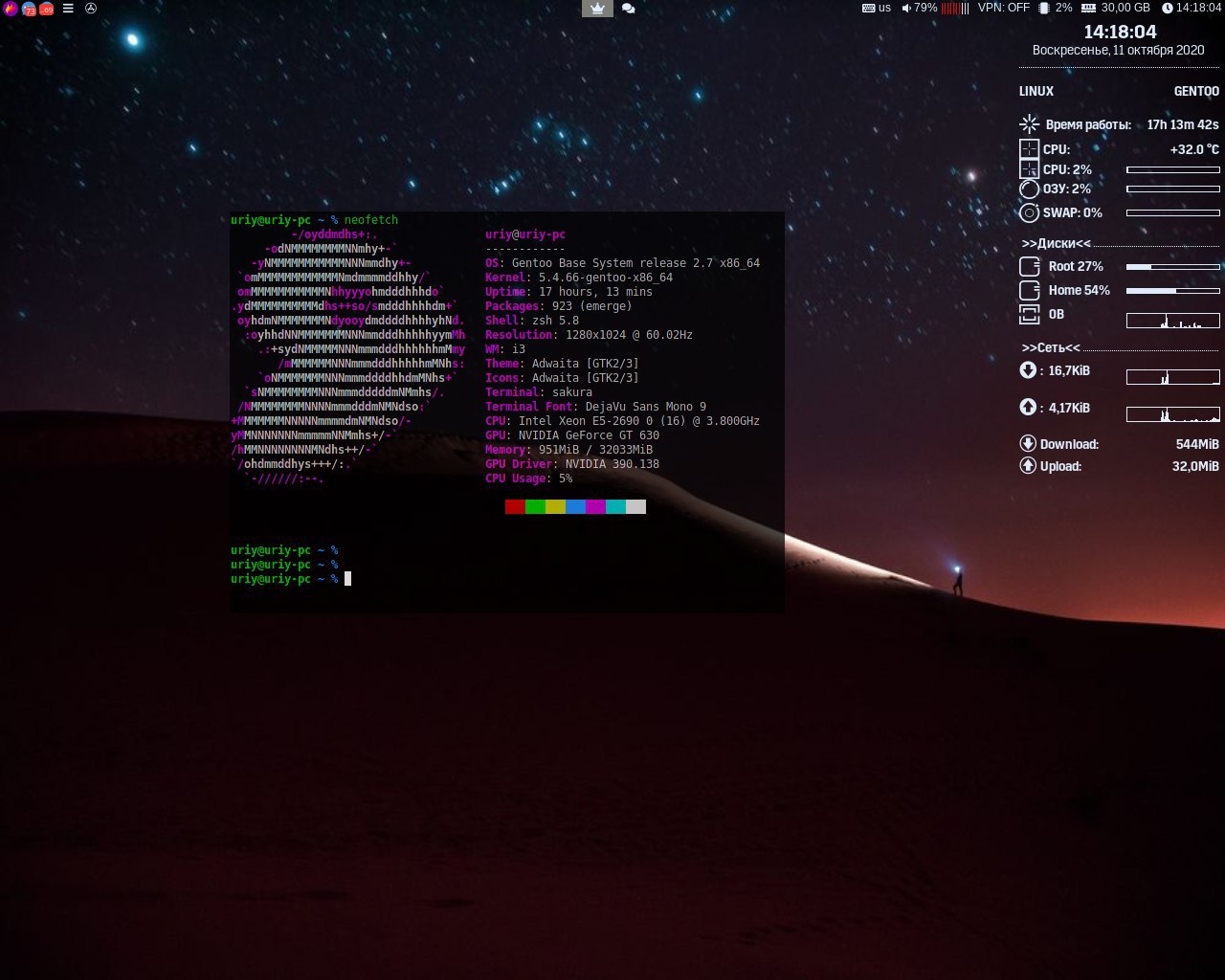Click the speaker volume icon
The height and width of the screenshot is (980, 1225).
(x=906, y=8)
